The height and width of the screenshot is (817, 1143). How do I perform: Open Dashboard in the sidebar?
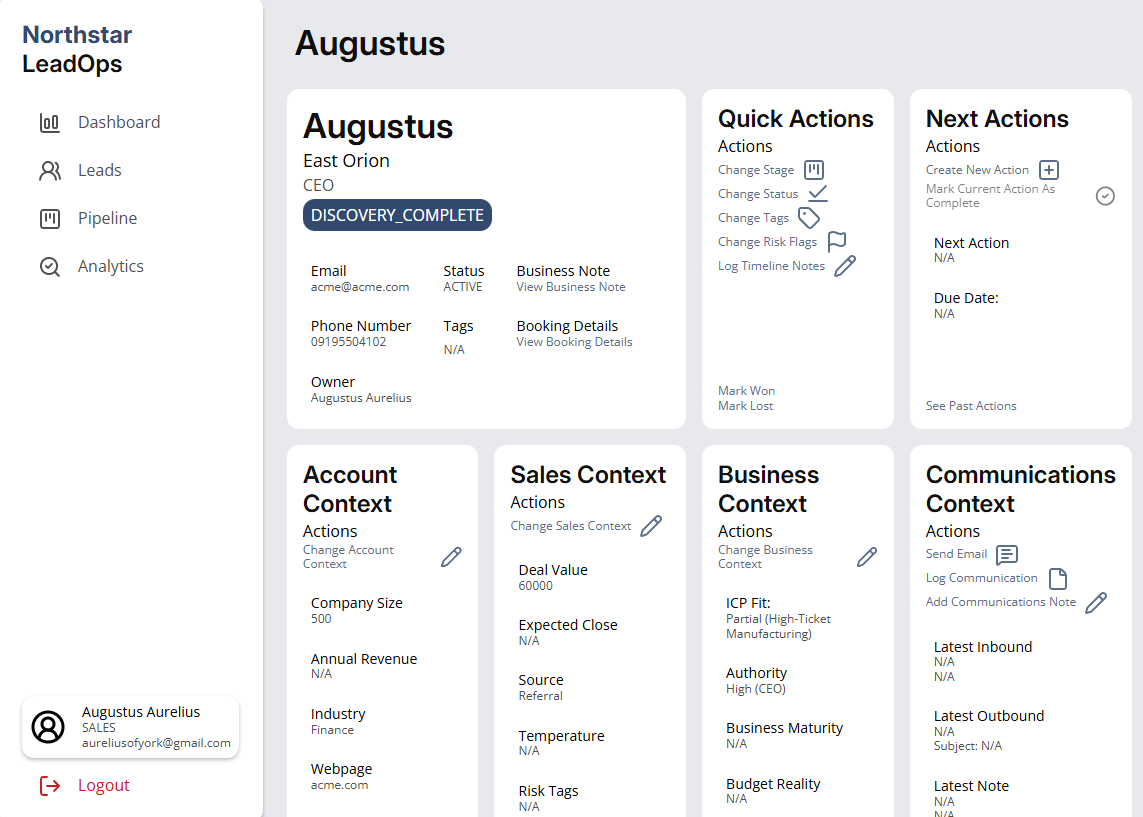tap(118, 122)
